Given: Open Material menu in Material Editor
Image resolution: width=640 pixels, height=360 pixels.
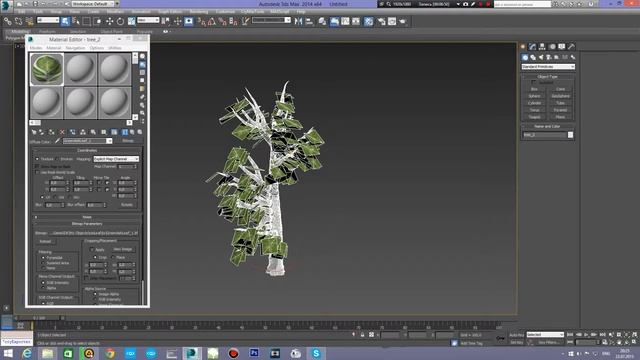Looking at the screenshot, I should tap(53, 48).
